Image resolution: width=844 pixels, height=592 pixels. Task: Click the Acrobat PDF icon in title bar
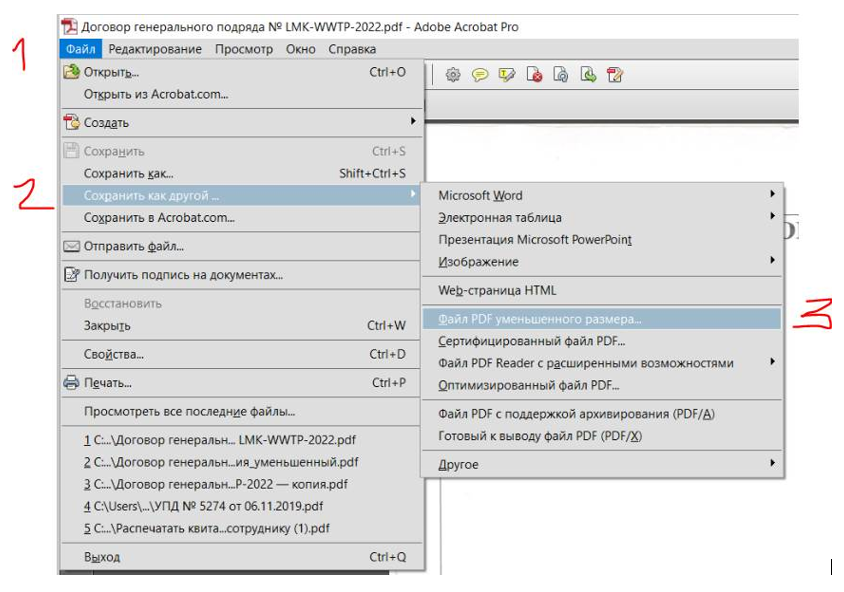click(69, 26)
